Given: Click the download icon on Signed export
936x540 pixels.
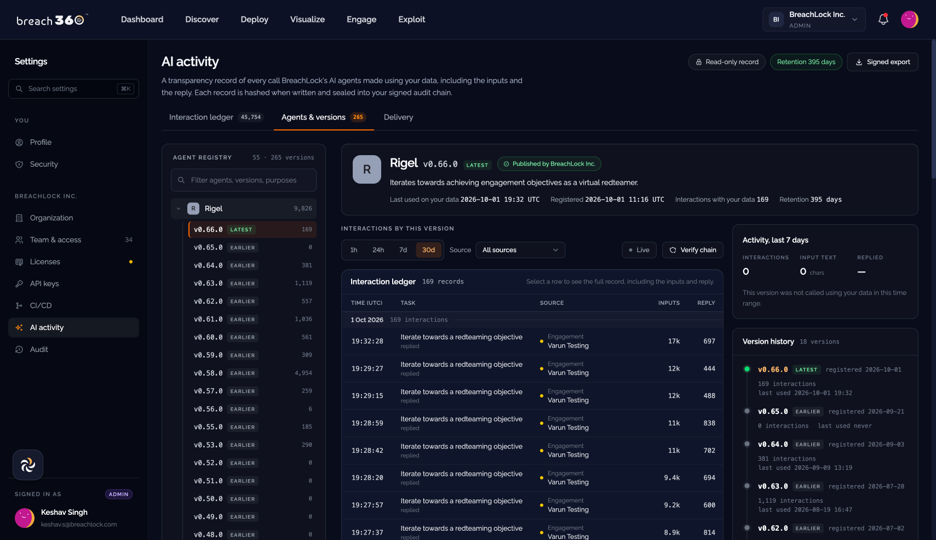Looking at the screenshot, I should (859, 62).
